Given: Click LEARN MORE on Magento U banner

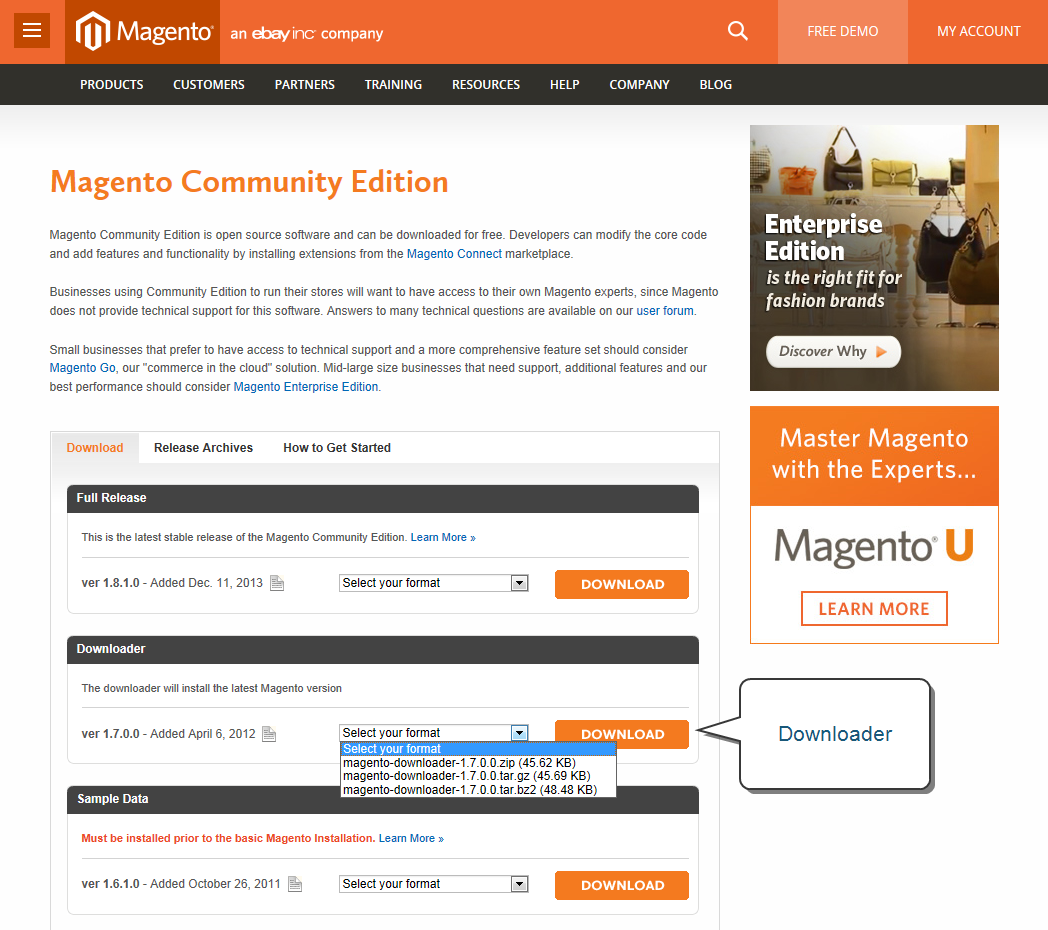Looking at the screenshot, I should (874, 608).
